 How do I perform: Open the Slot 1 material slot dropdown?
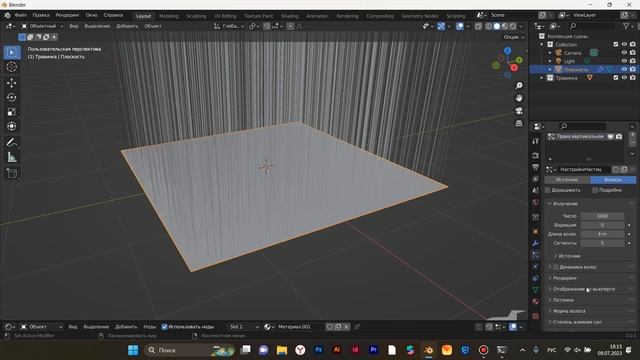click(x=243, y=327)
